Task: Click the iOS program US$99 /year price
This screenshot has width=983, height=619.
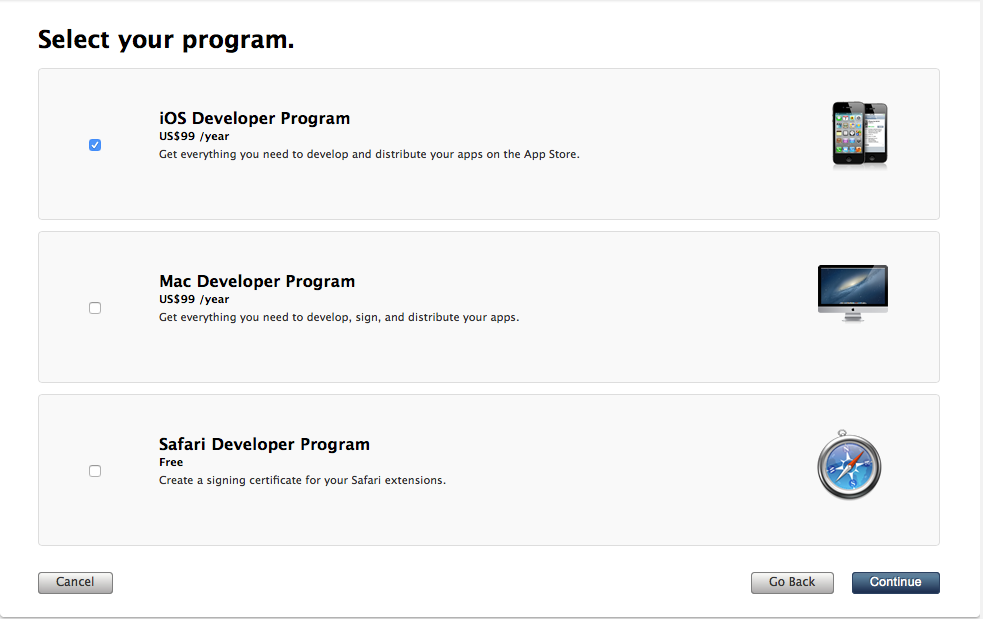Action: [x=194, y=136]
